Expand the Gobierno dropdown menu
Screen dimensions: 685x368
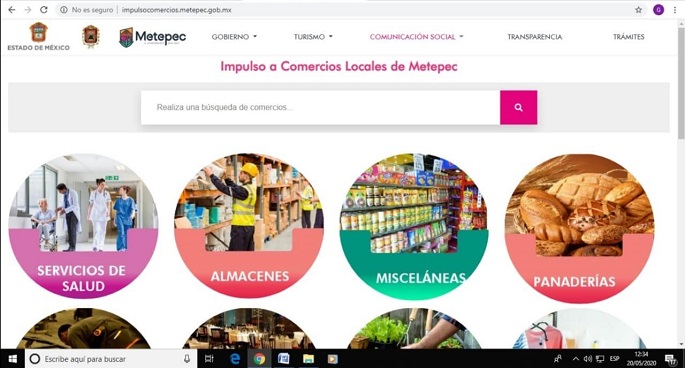click(234, 37)
